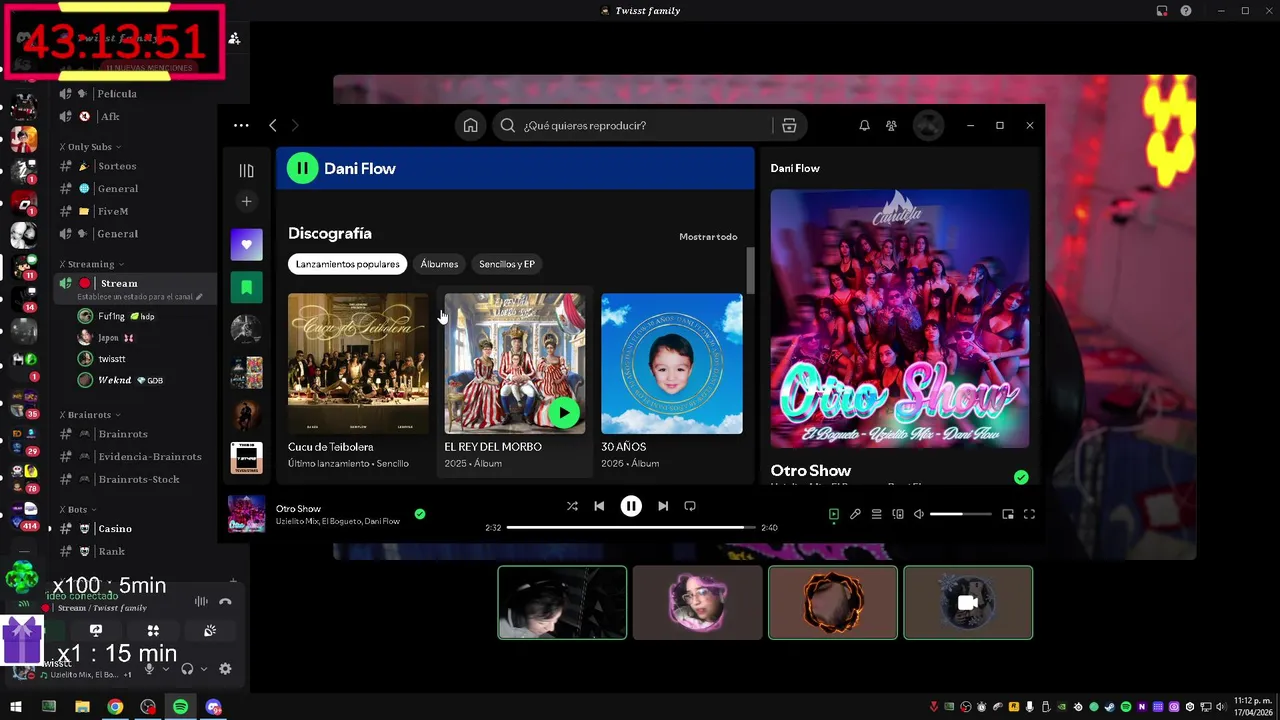Viewport: 1280px width, 720px height.
Task: Disconnect from Discord voice call
Action: click(x=225, y=601)
